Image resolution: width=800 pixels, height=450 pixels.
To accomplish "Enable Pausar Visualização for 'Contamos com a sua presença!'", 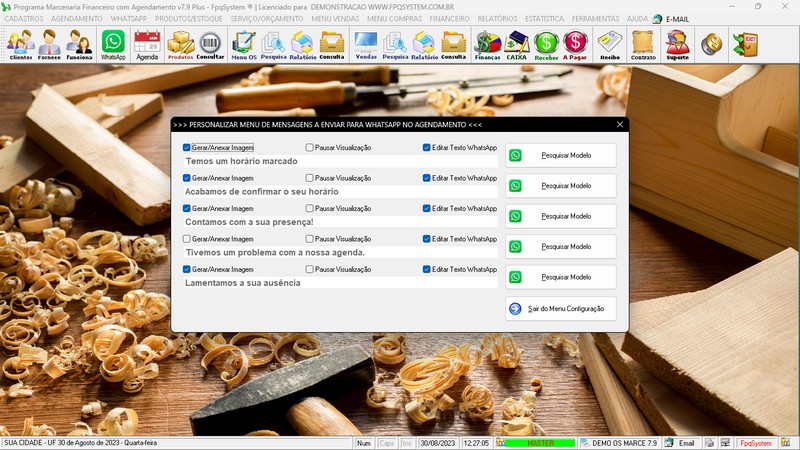I will click(310, 208).
